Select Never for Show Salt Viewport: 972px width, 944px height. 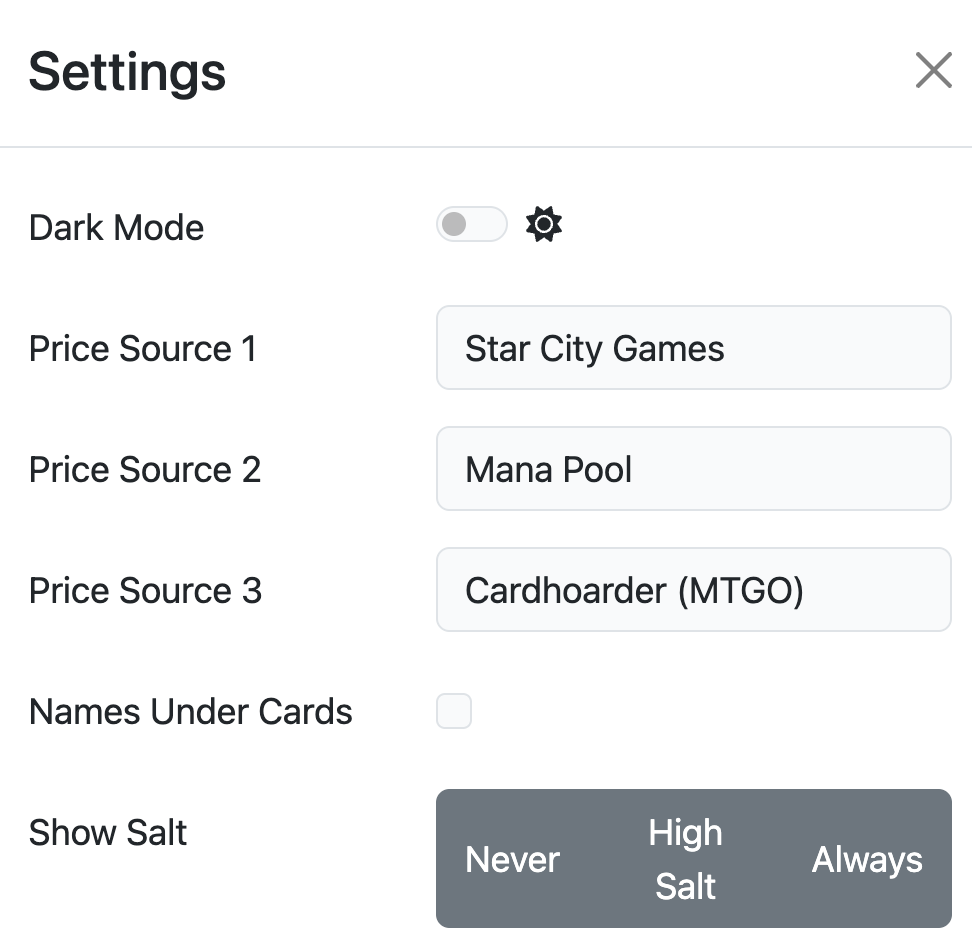point(513,859)
